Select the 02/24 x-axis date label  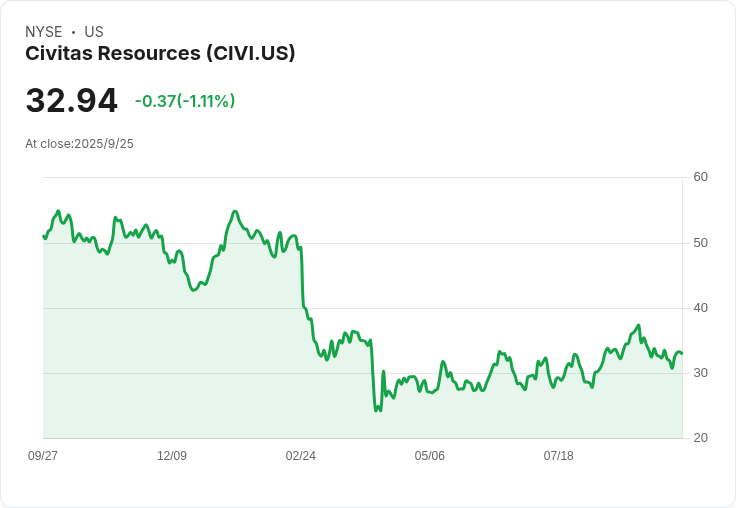pyautogui.click(x=301, y=456)
